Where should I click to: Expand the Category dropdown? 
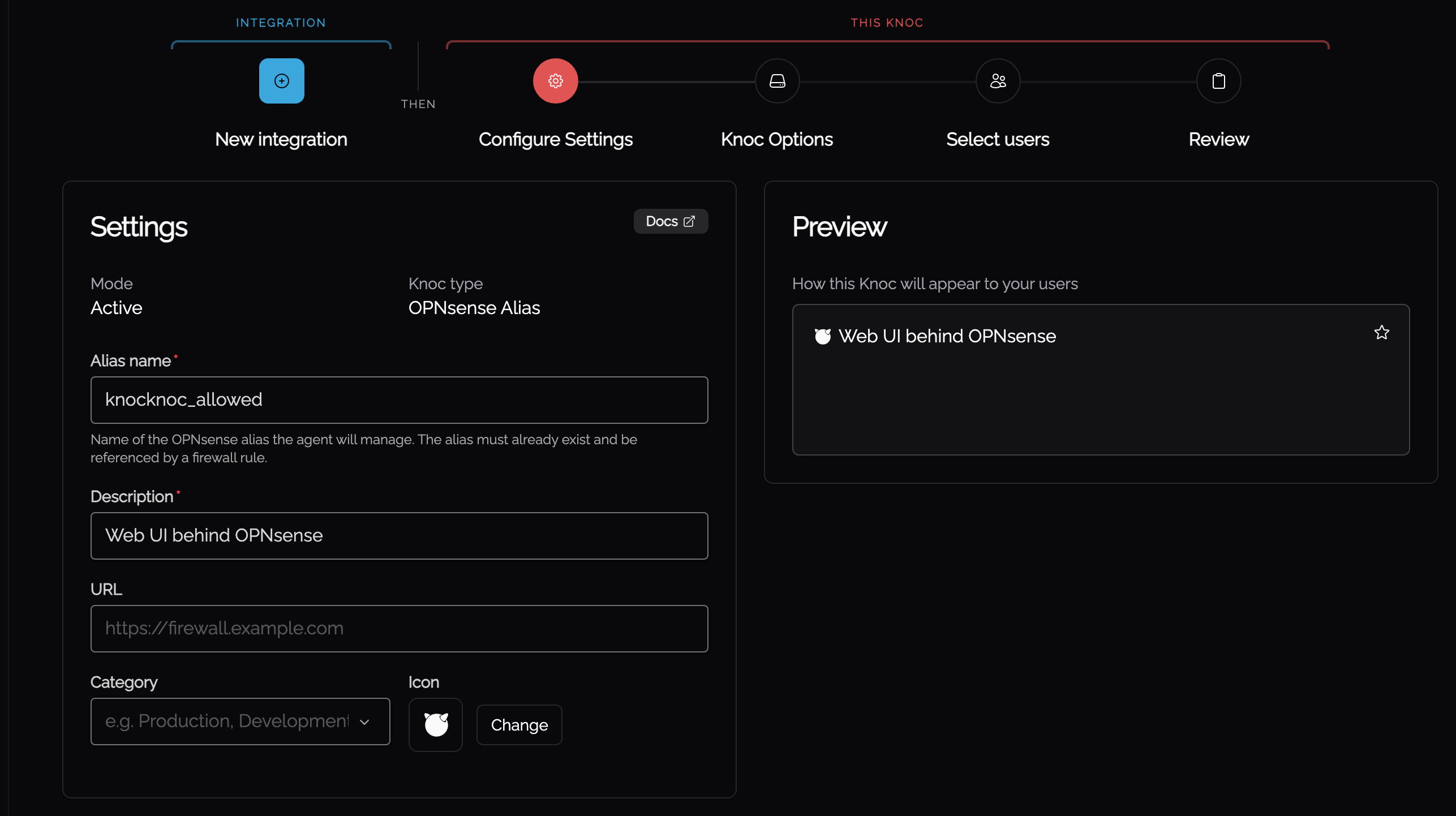point(240,721)
